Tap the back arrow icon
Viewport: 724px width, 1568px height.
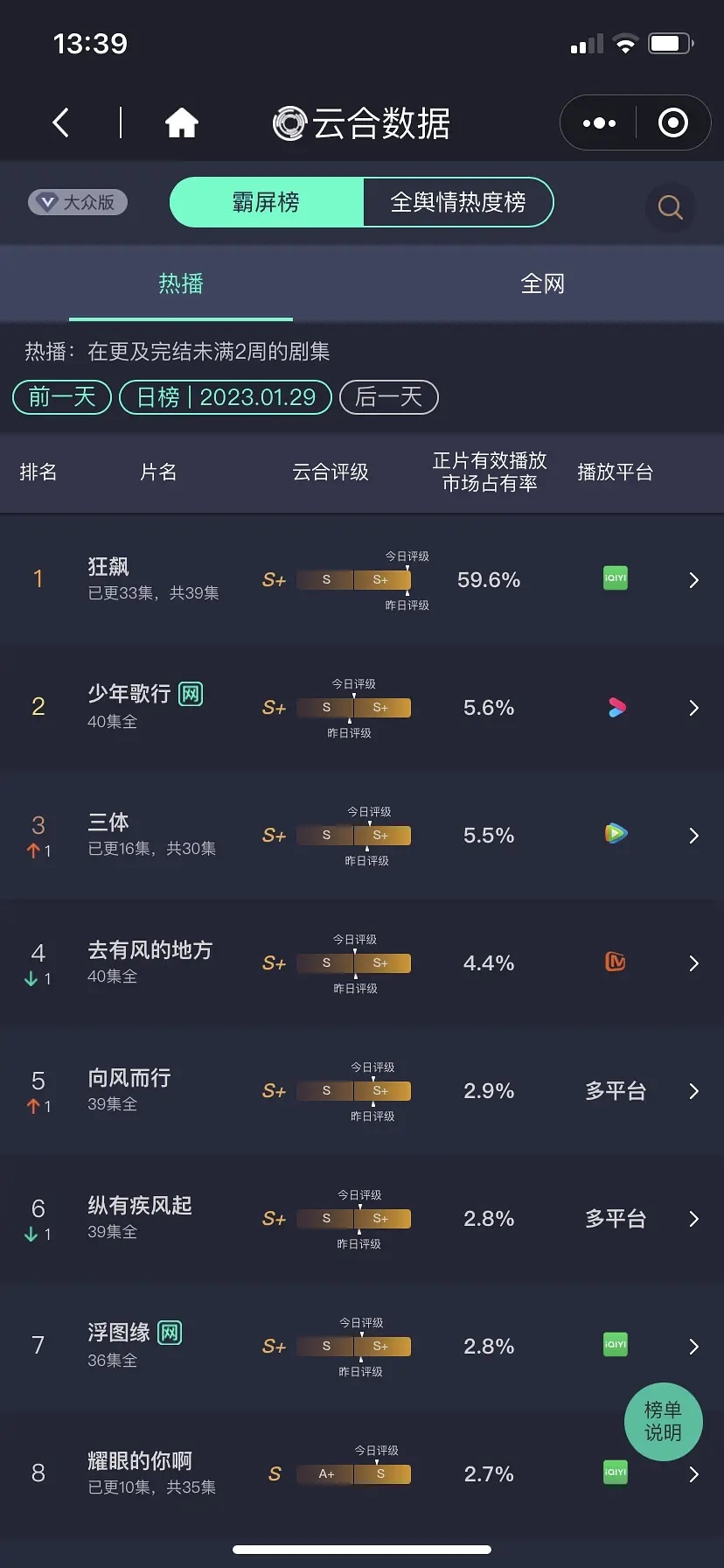60,123
